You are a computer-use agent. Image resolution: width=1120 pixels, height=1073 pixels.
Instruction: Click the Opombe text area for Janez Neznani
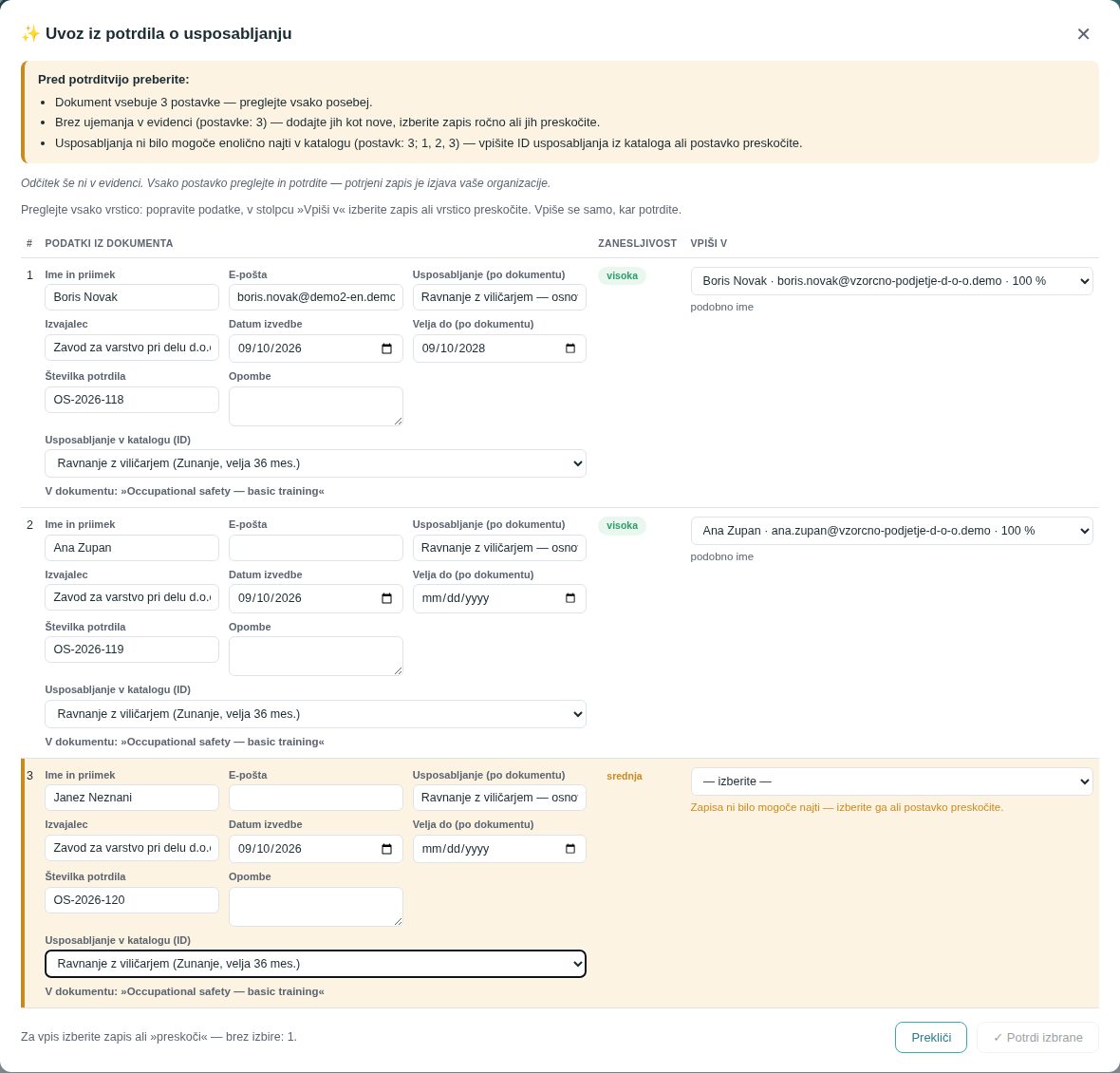(x=316, y=907)
